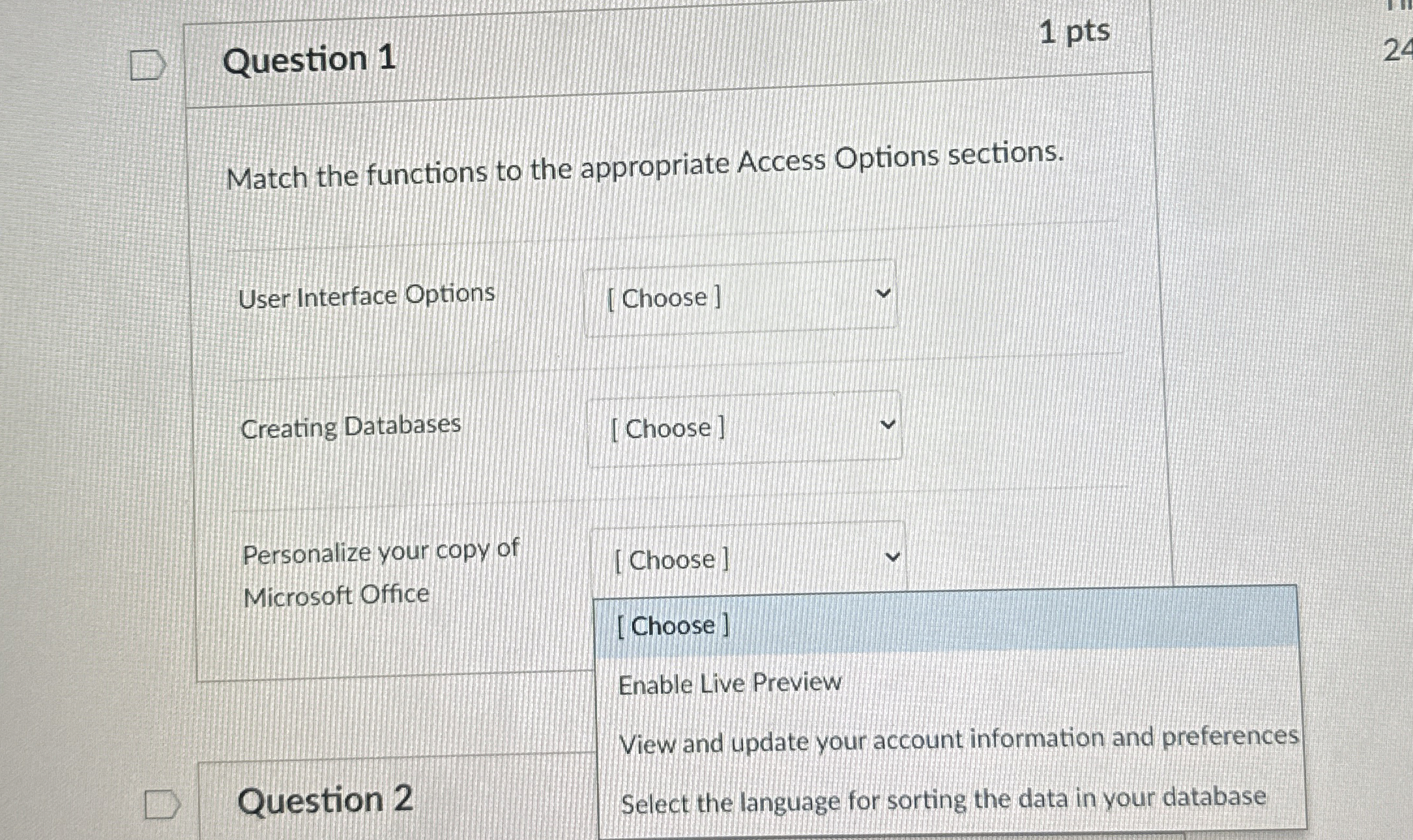Image resolution: width=1413 pixels, height=840 pixels.
Task: Flag Question 1 with bookmark icon
Action: [x=147, y=65]
